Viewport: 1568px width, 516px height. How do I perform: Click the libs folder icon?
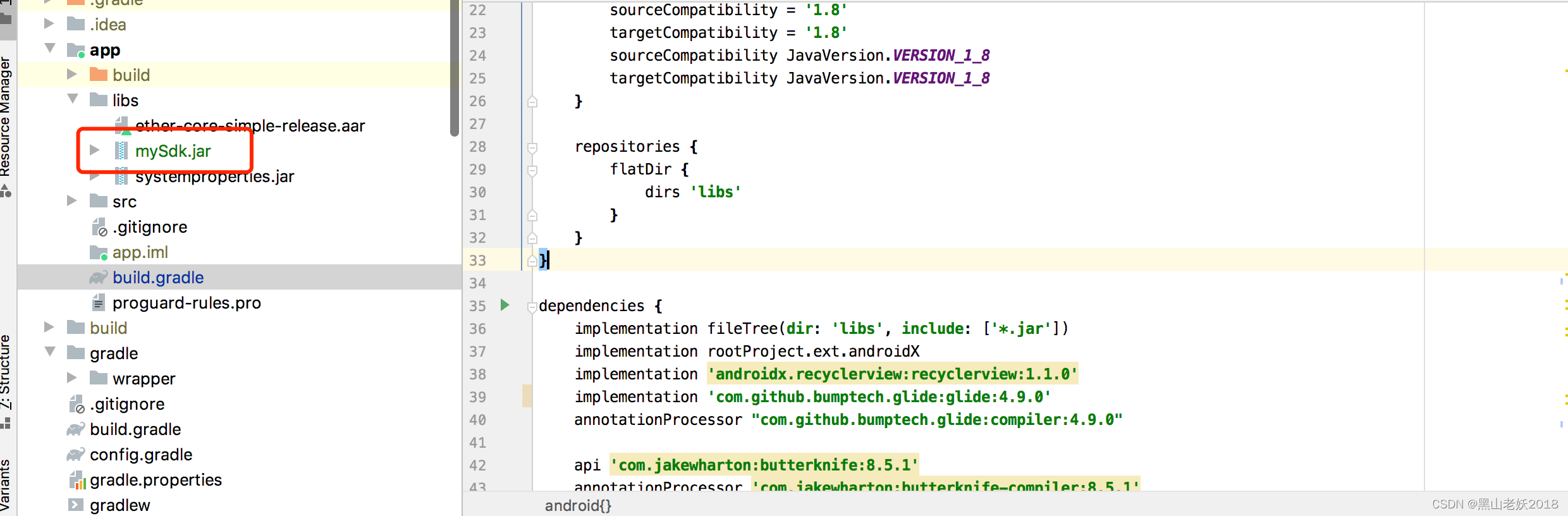[x=99, y=100]
